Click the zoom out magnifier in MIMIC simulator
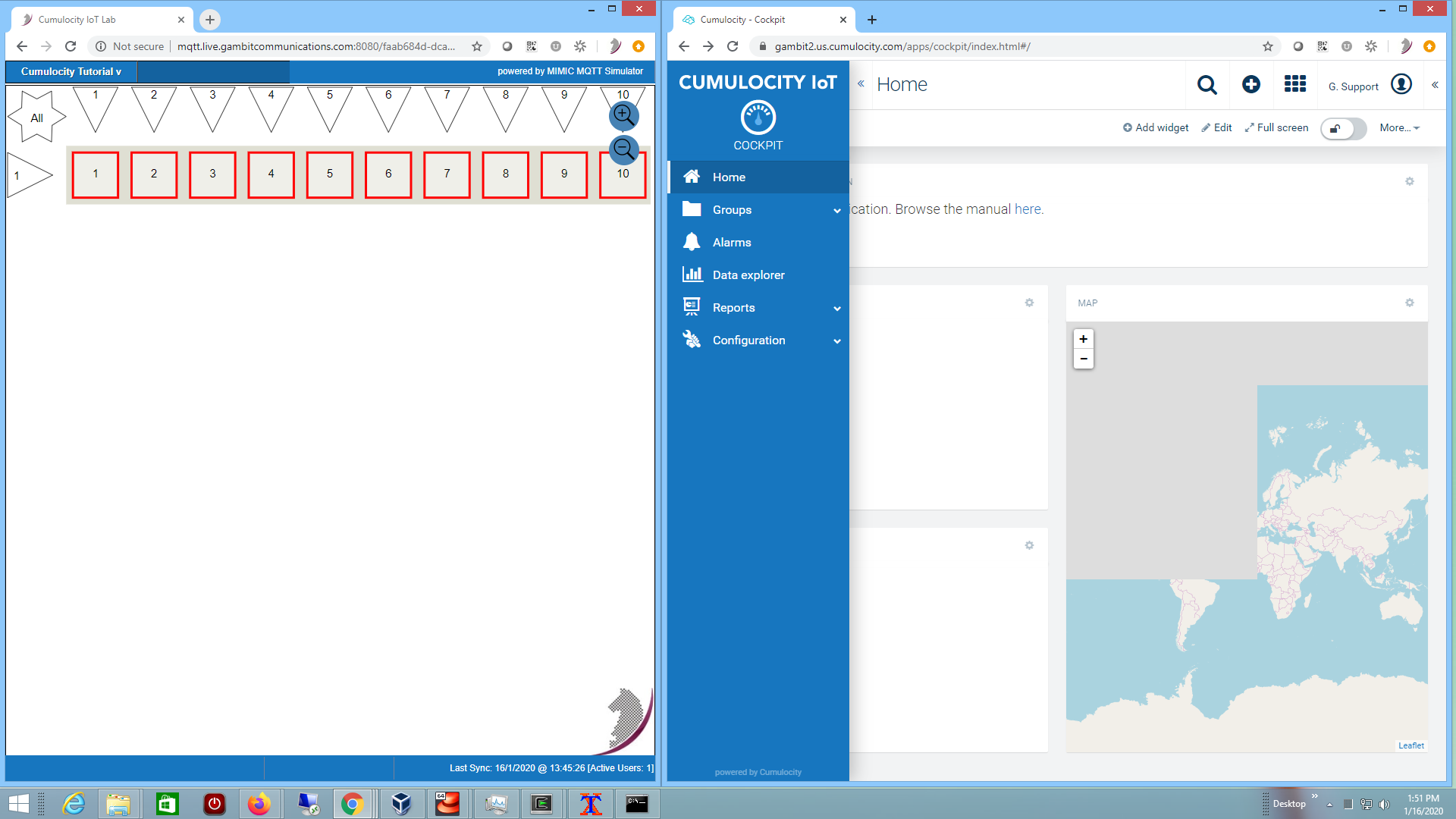1456x819 pixels. click(624, 149)
